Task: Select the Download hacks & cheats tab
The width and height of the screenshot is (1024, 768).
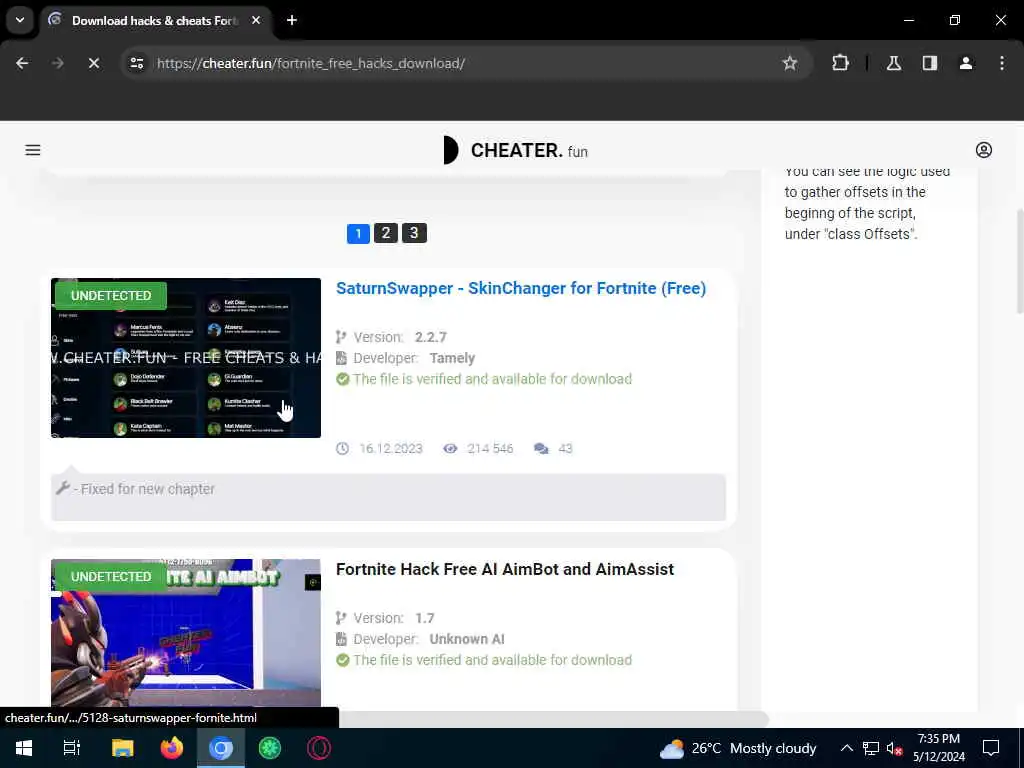Action: 154,21
